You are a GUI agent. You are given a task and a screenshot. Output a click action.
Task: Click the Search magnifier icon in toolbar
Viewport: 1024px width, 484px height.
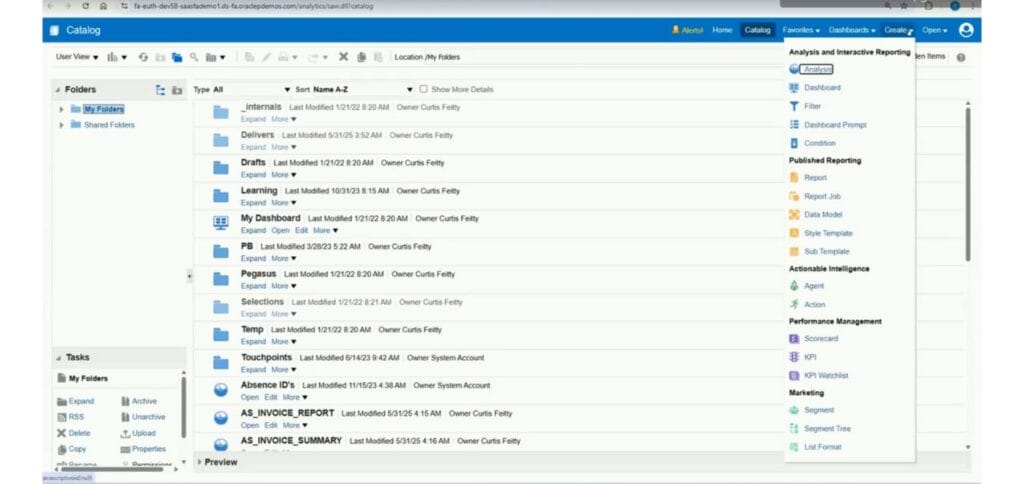click(x=194, y=57)
